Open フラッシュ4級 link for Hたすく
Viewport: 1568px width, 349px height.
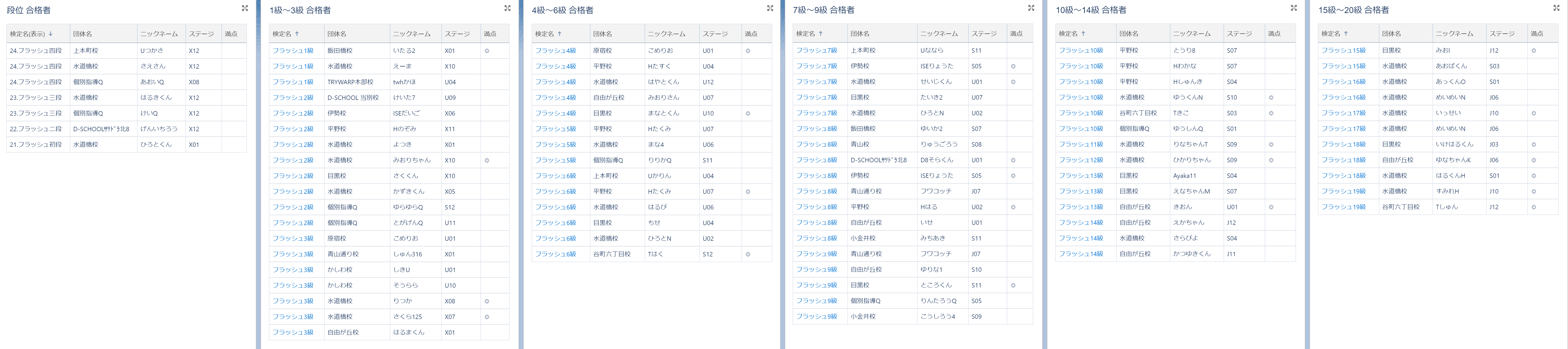556,67
